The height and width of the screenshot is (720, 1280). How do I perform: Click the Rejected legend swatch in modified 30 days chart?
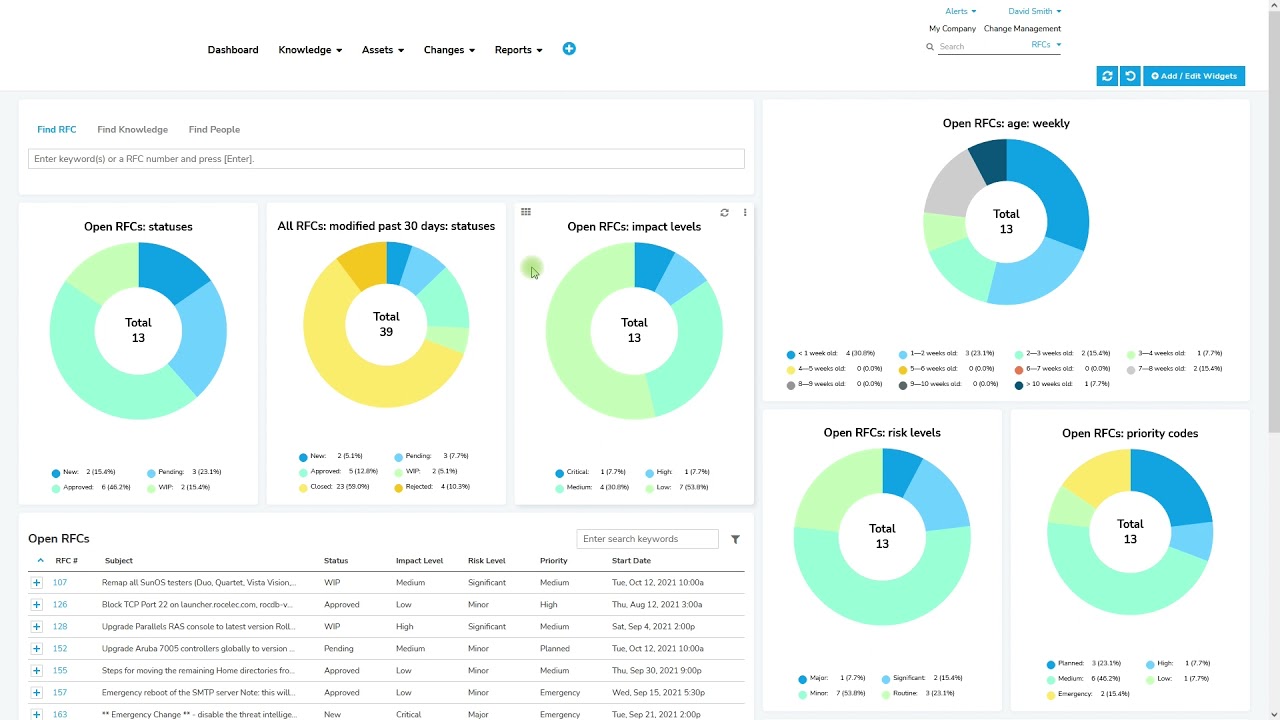tap(398, 488)
